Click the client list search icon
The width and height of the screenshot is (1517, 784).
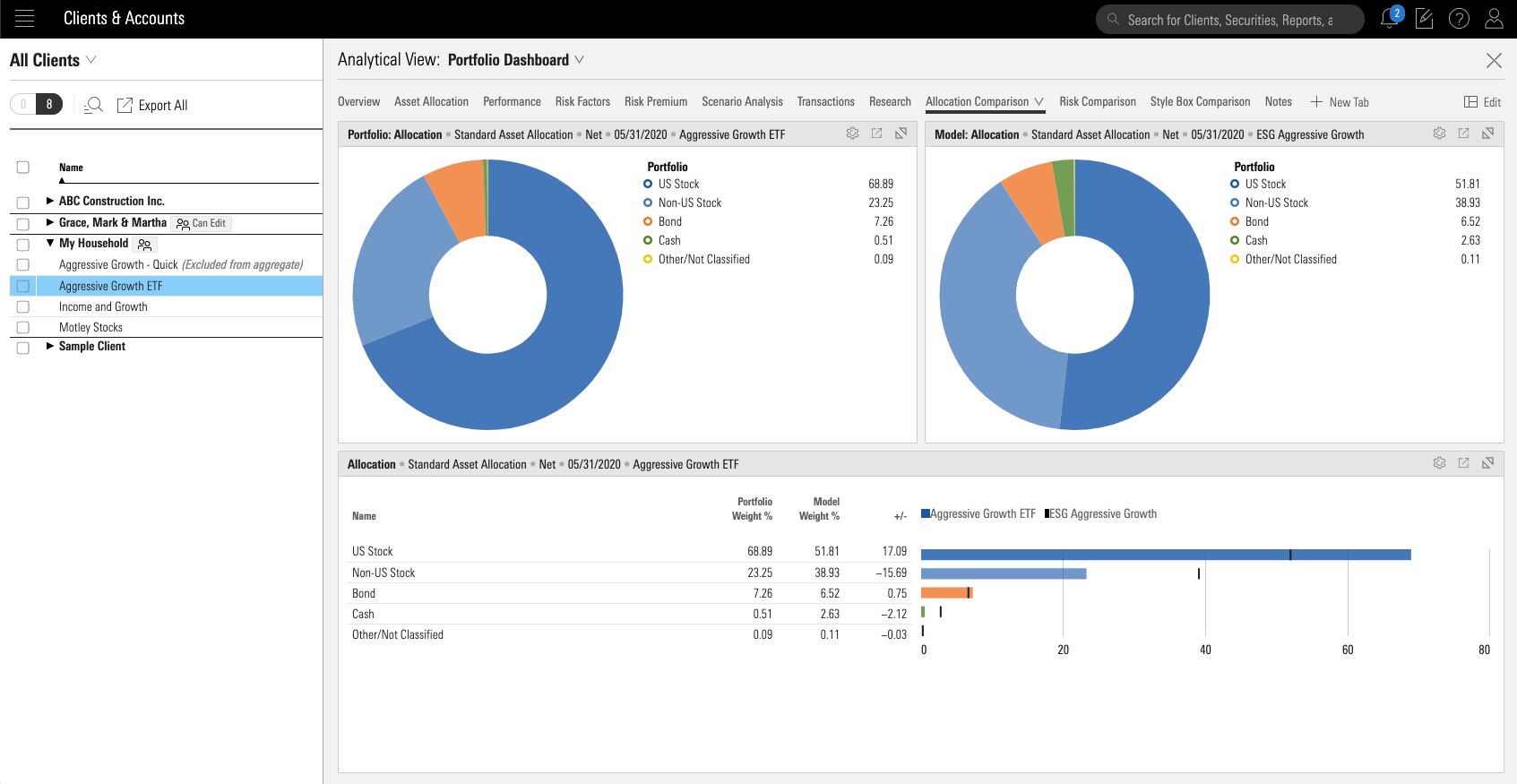point(94,105)
